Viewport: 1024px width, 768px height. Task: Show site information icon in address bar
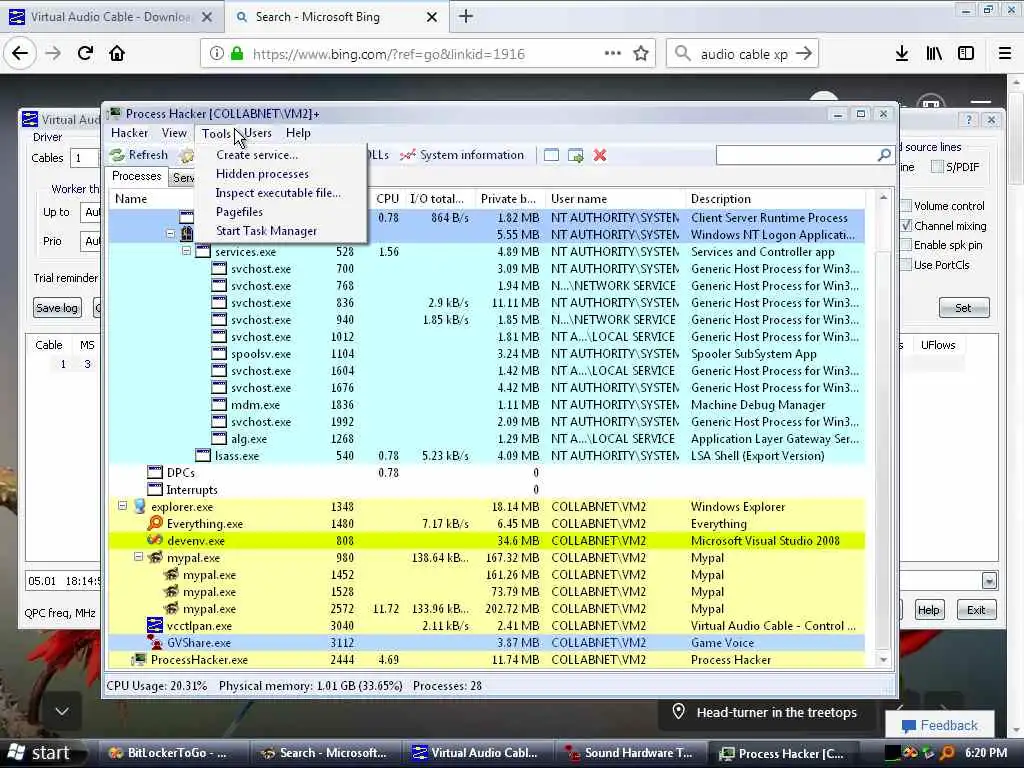216,54
